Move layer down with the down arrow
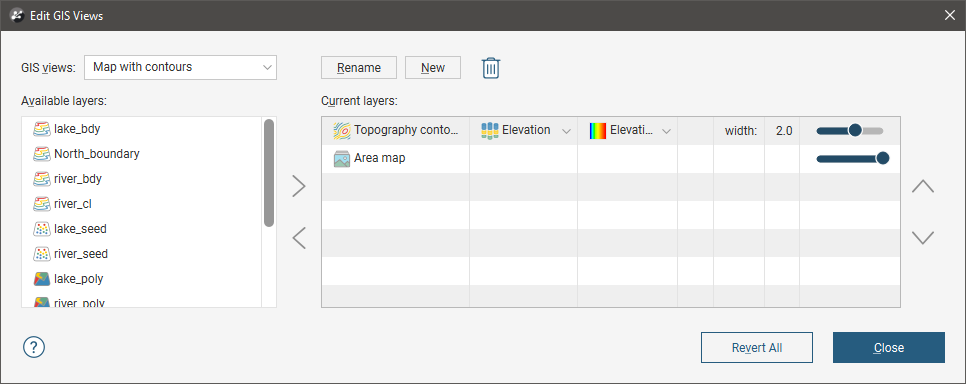966x384 pixels. (x=922, y=237)
